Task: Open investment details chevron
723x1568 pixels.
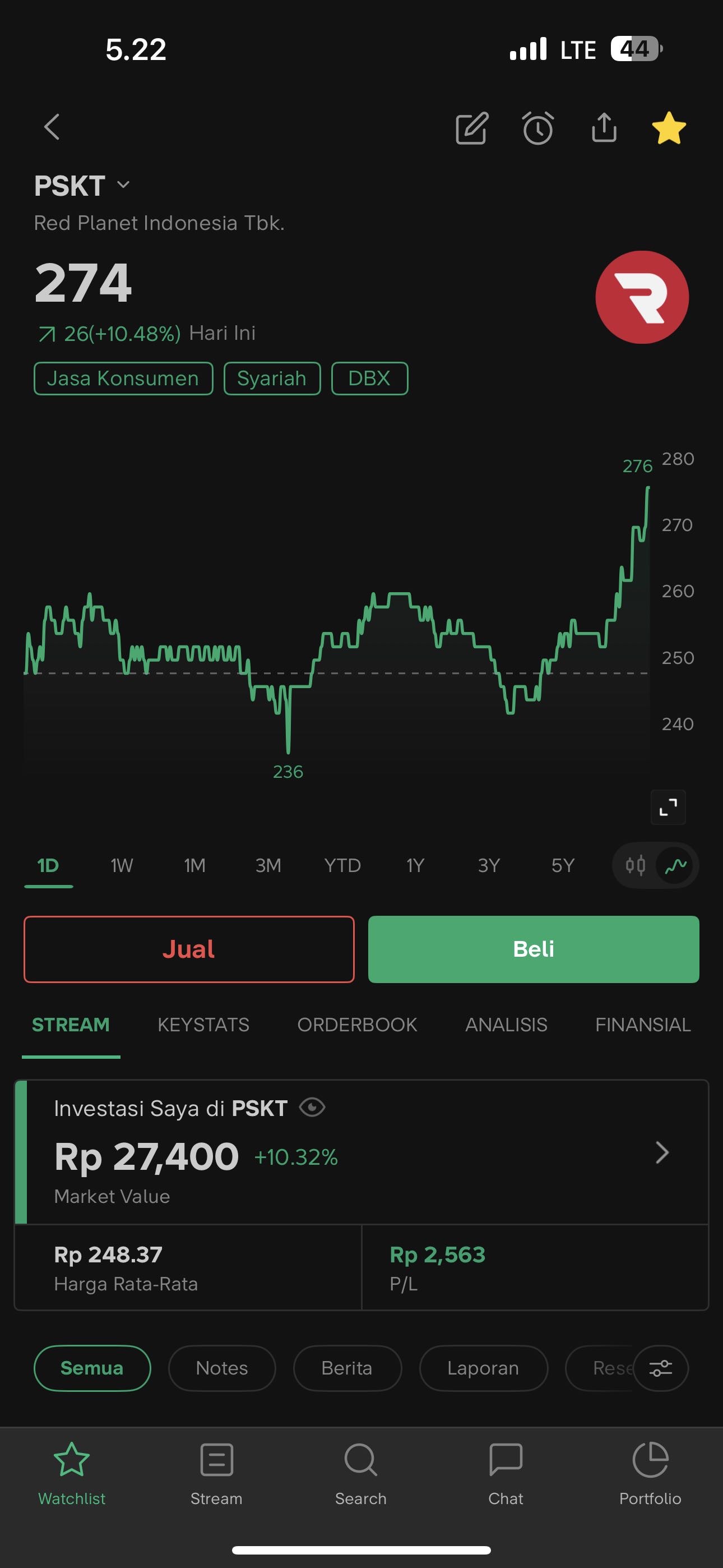Action: [x=662, y=1152]
